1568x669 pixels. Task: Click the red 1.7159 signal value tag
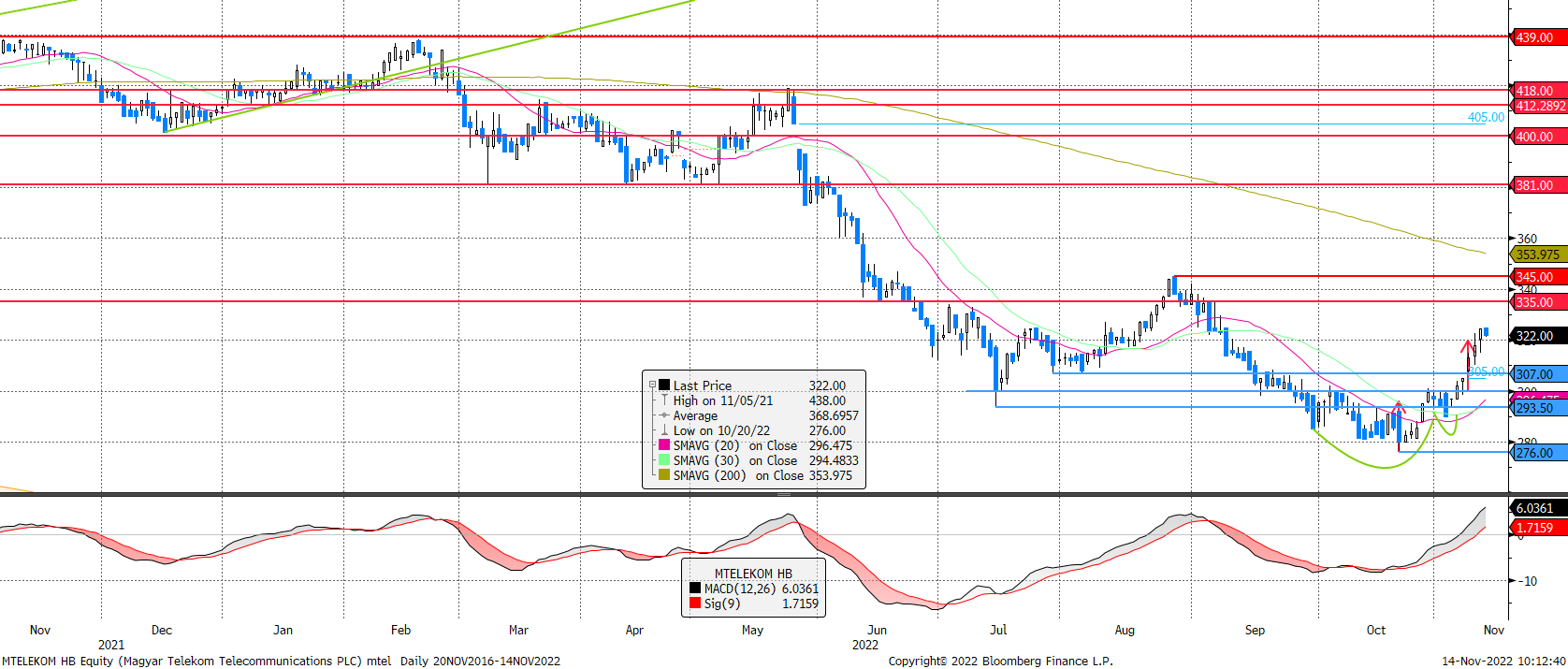[x=1539, y=528]
